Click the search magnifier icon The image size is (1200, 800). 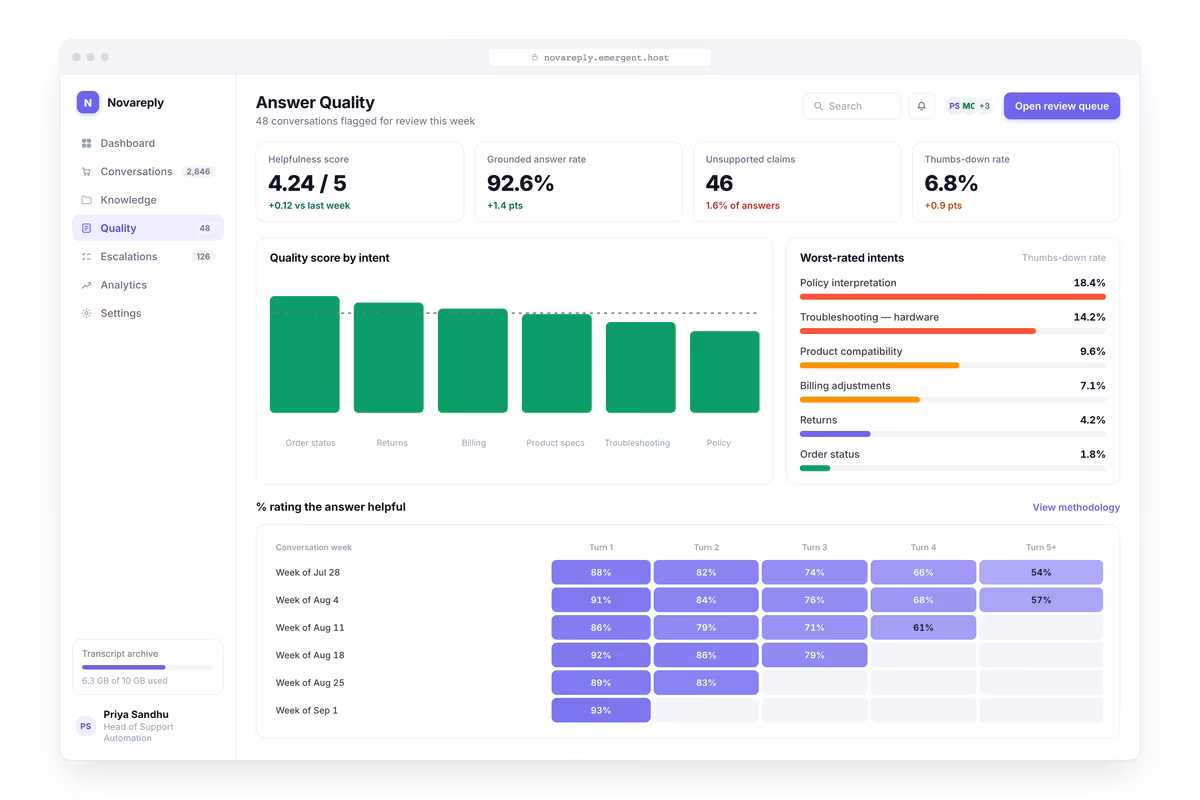pos(819,106)
